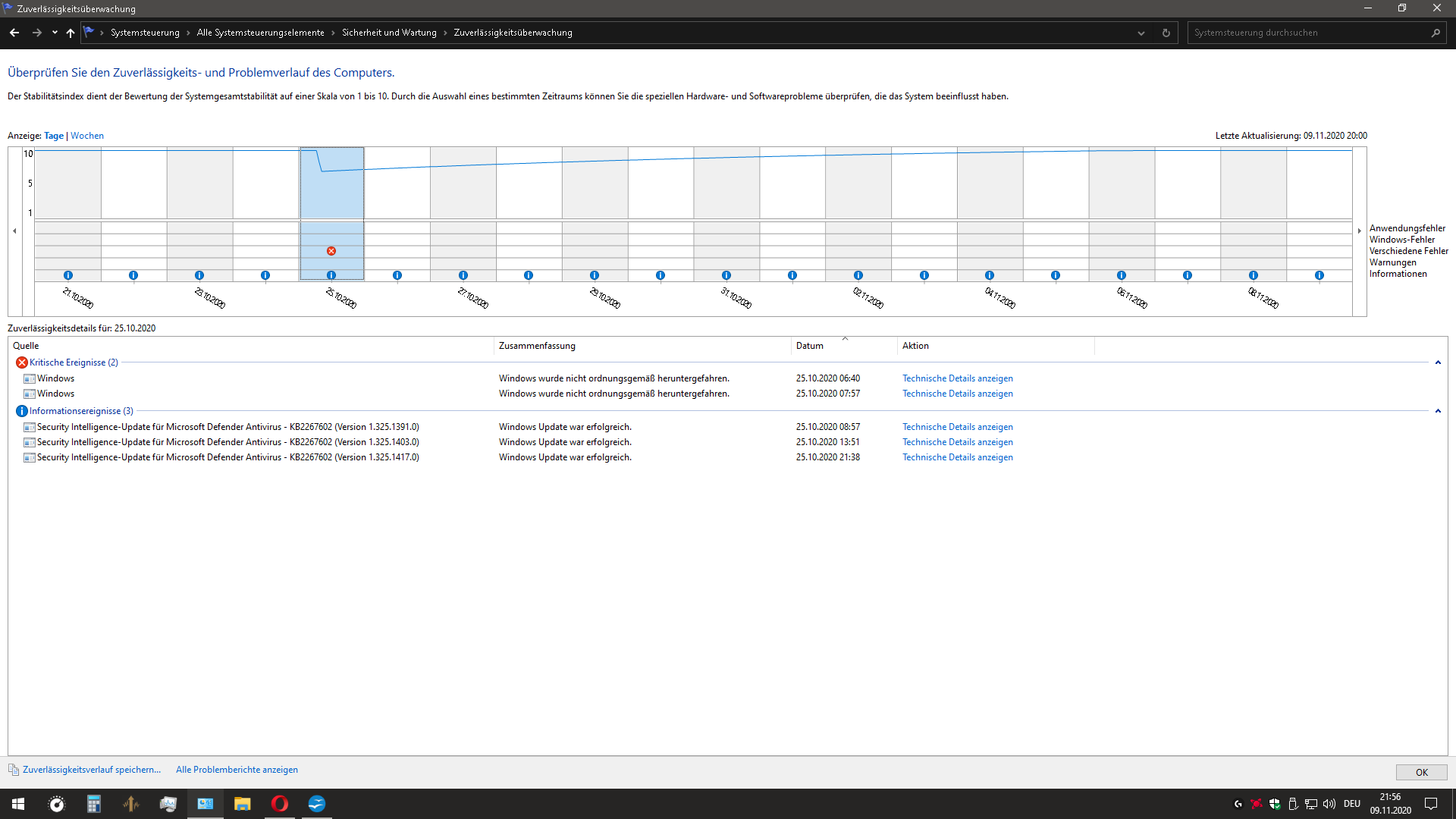This screenshot has height=819, width=1456.
Task: Switch the chart display to Wochen view
Action: point(87,135)
